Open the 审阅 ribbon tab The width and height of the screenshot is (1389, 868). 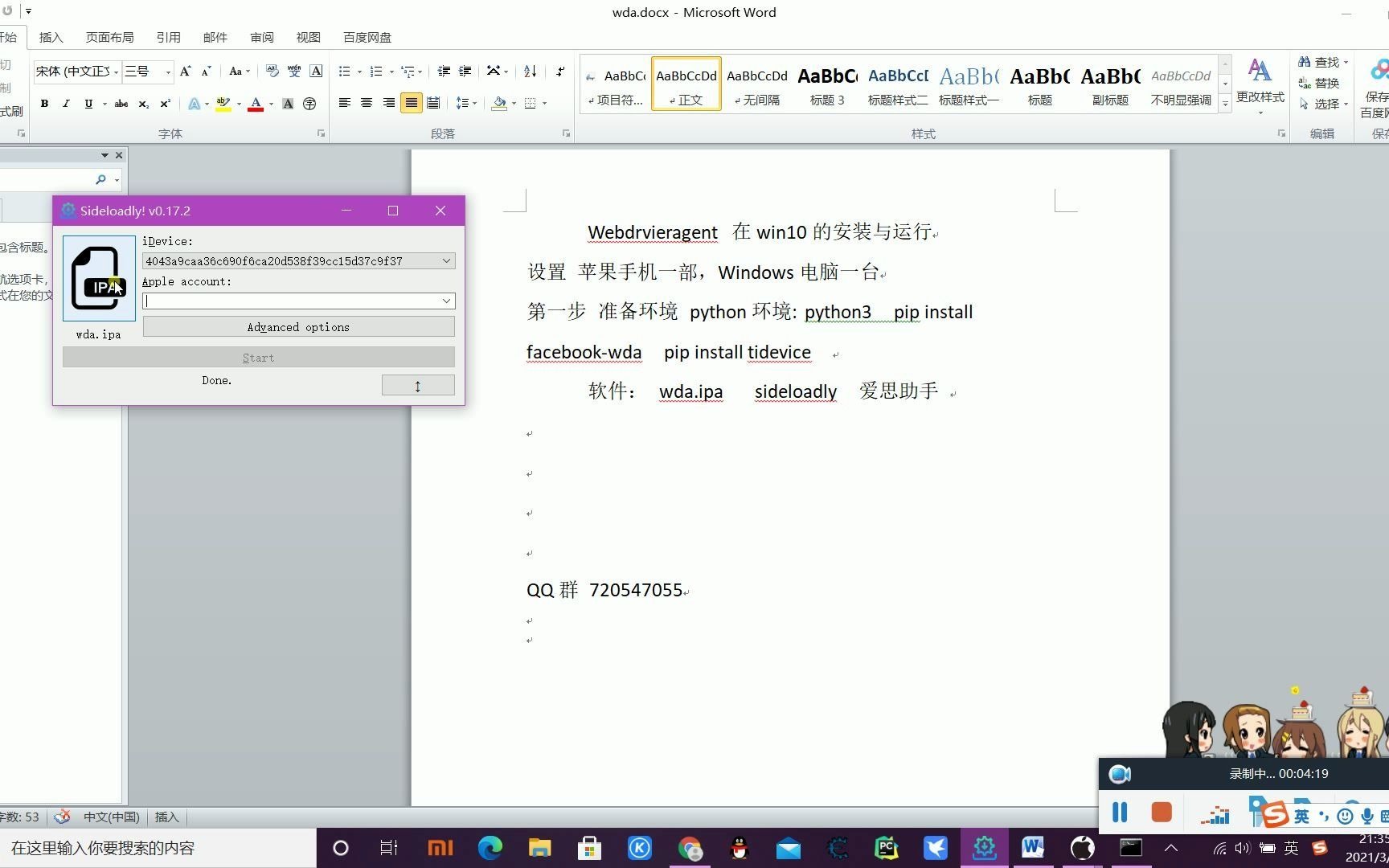(261, 38)
